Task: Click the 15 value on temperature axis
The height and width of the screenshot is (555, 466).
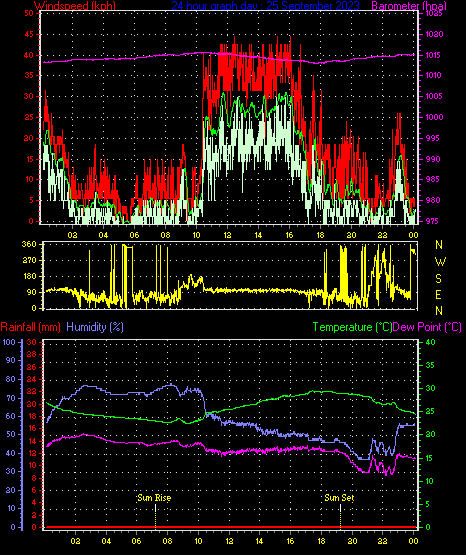Action: click(430, 458)
